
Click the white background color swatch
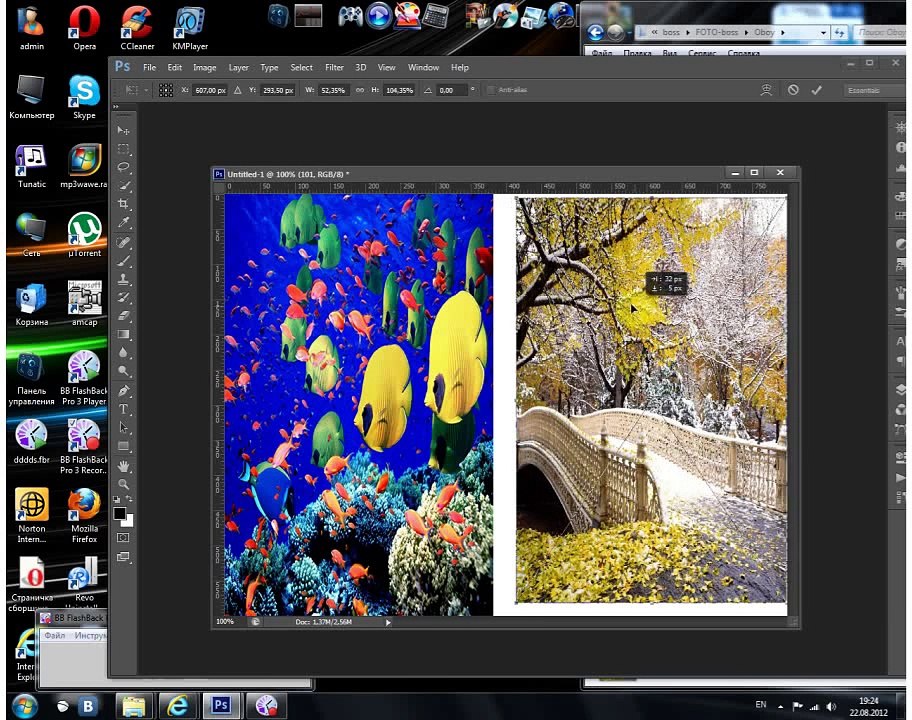130,522
